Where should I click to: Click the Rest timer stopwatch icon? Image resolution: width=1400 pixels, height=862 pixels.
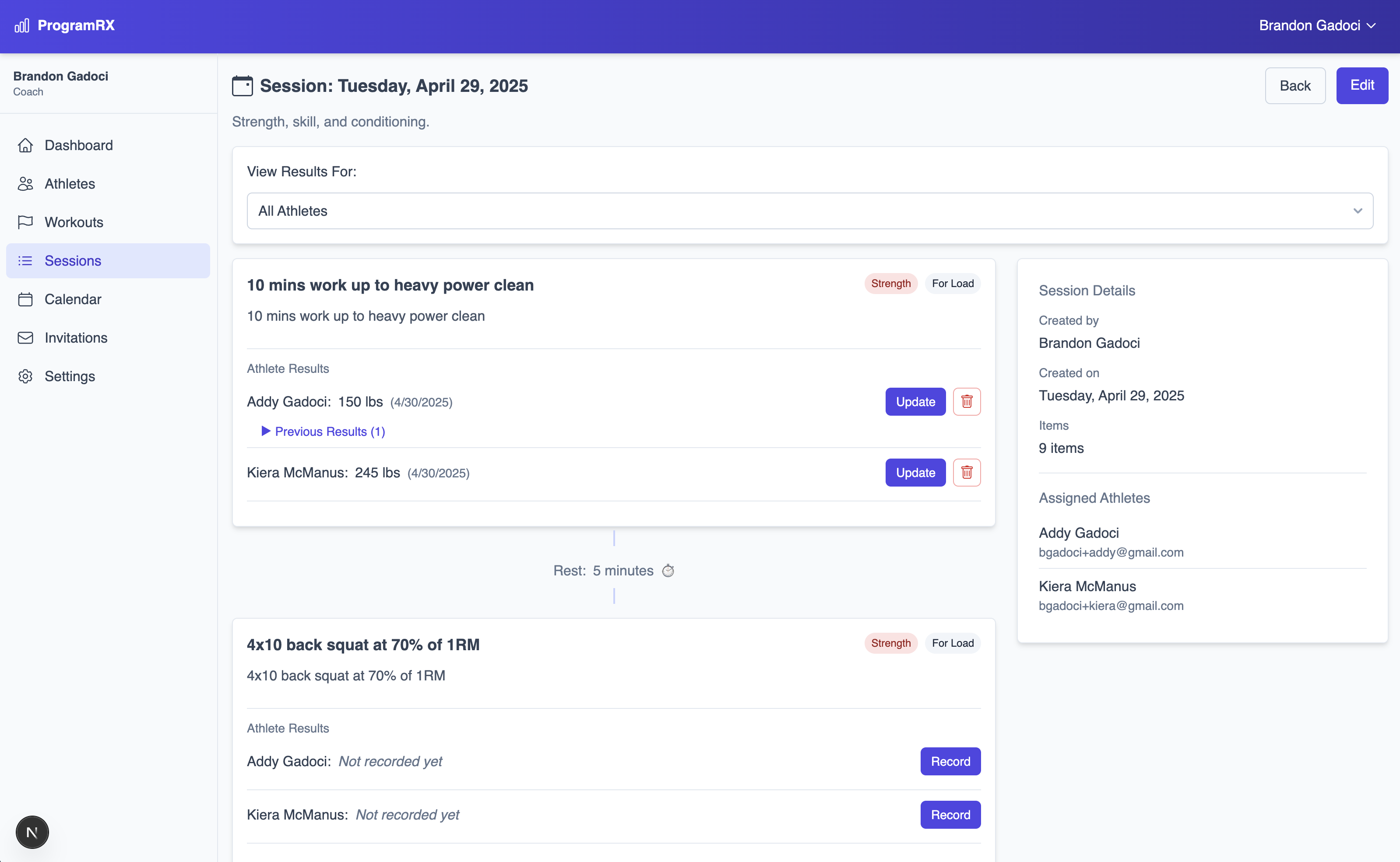click(x=668, y=571)
